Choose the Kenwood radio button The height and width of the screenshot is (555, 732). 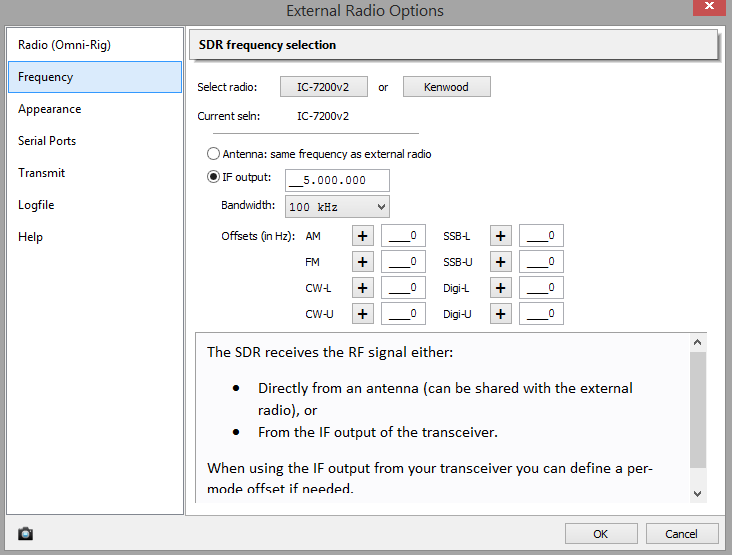coord(447,87)
